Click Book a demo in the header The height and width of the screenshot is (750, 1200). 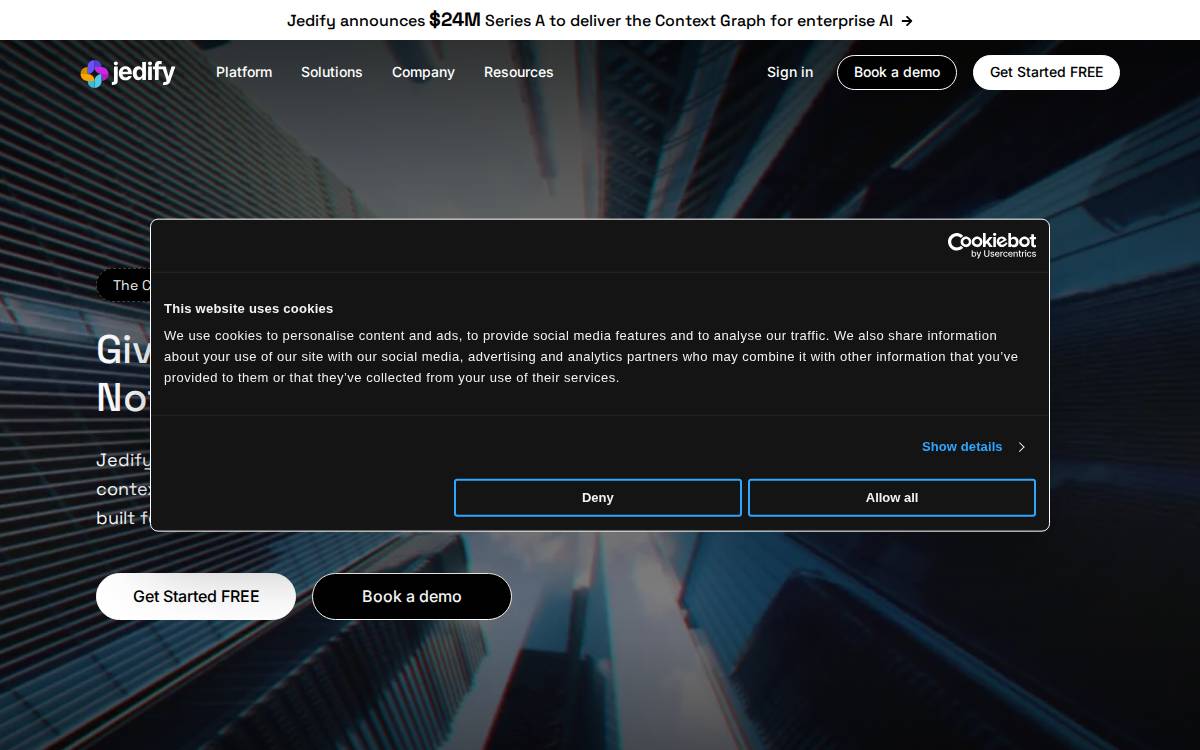tap(897, 72)
